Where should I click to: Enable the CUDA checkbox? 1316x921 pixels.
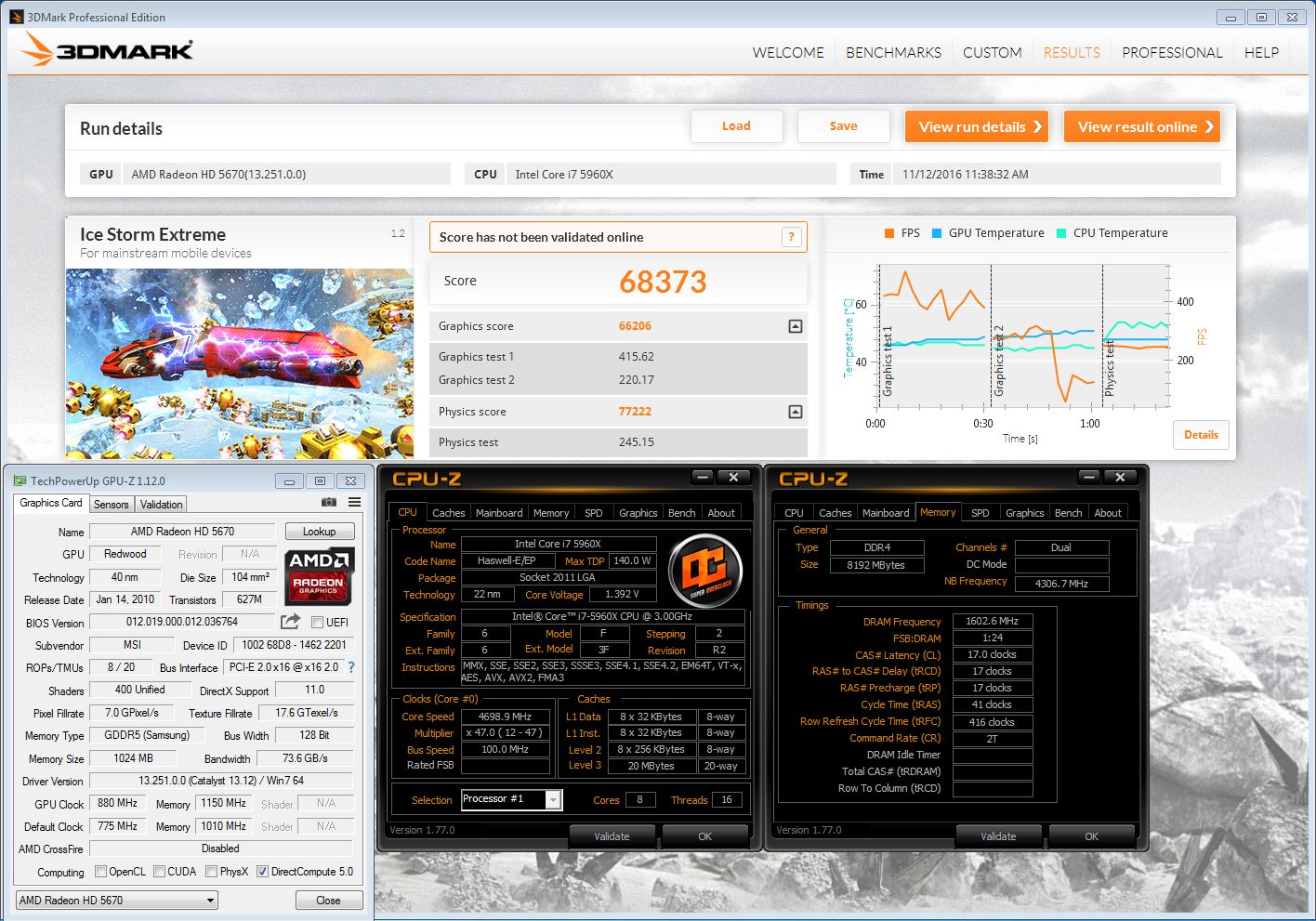(159, 872)
